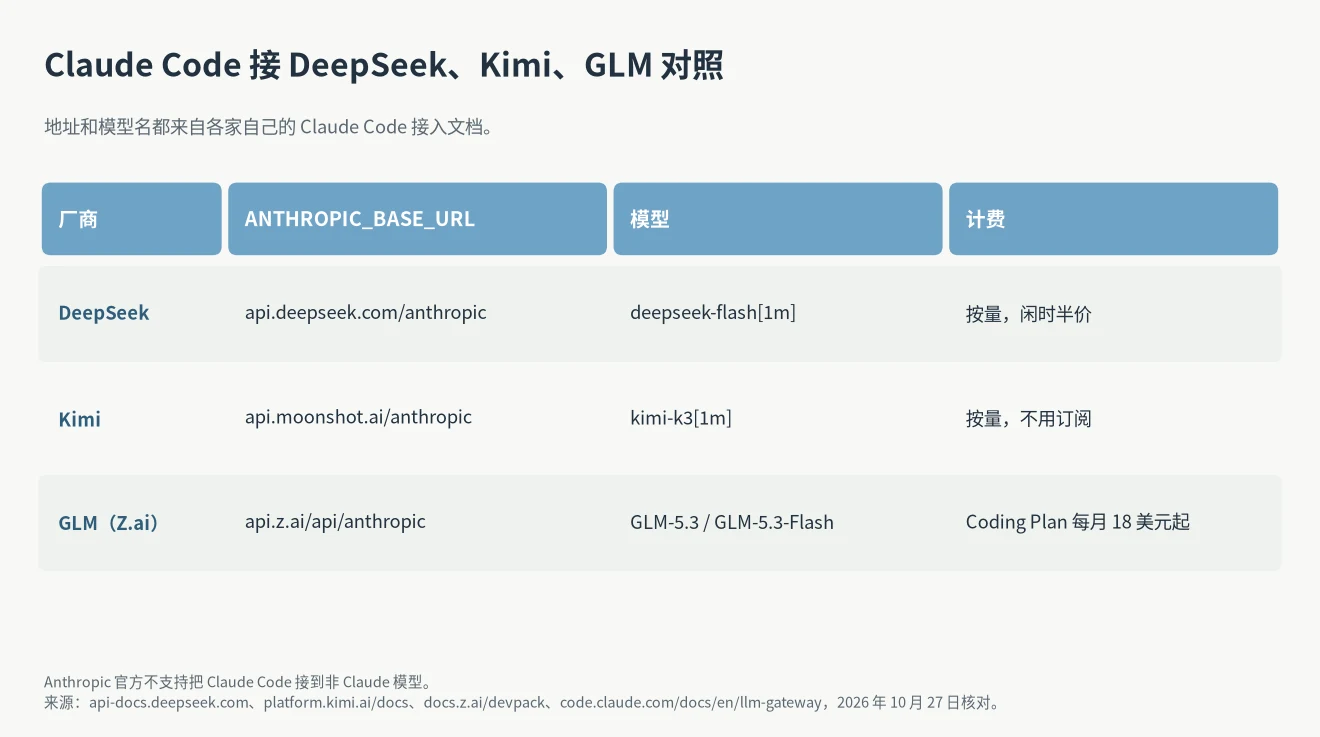Screen dimensions: 1320x737
Task: Click the "api.deepseek.com/anthropic" URL cell
Action: 366,313
